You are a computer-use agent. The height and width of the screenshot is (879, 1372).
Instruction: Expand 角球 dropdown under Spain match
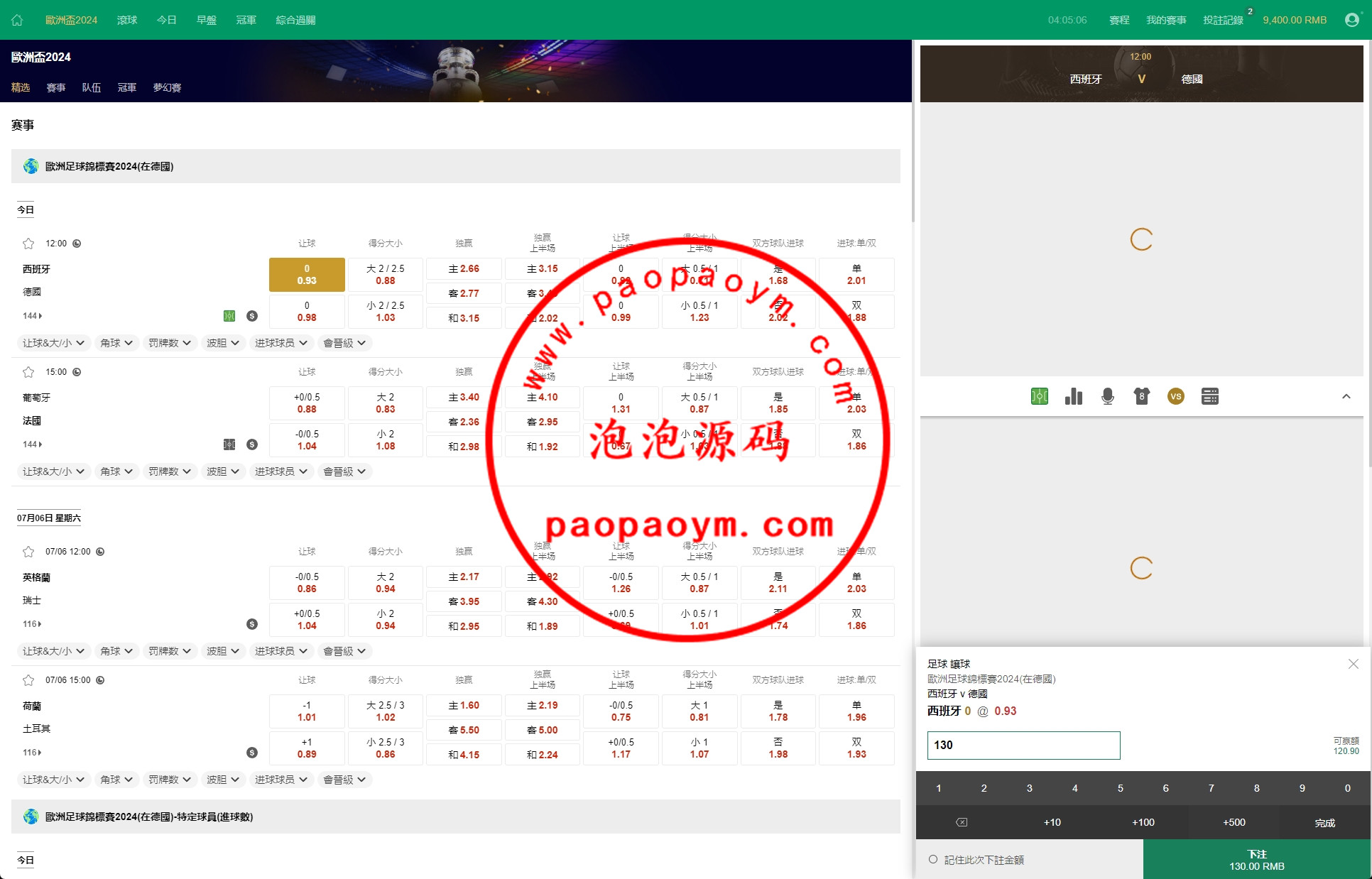coord(116,343)
